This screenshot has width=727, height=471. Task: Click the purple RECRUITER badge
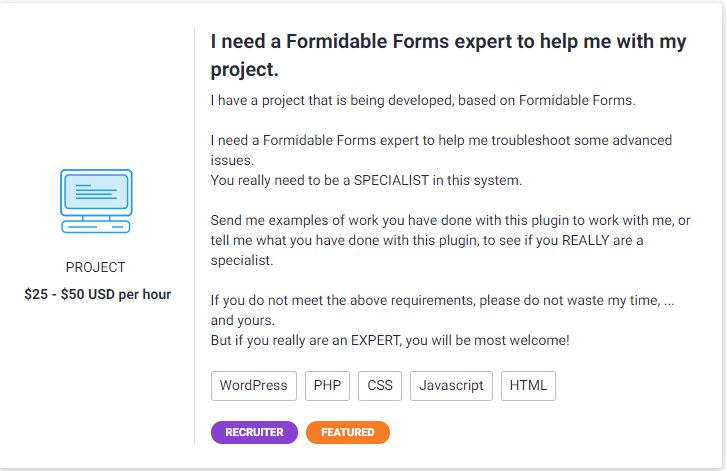coord(254,432)
